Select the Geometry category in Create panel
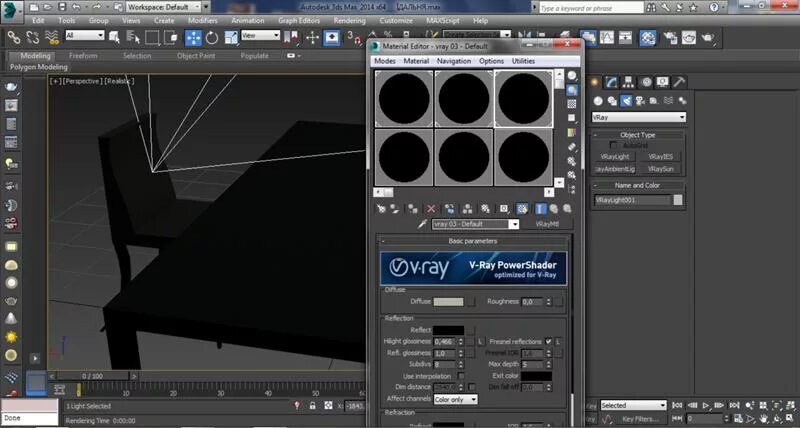Image resolution: width=800 pixels, height=428 pixels. click(x=598, y=101)
